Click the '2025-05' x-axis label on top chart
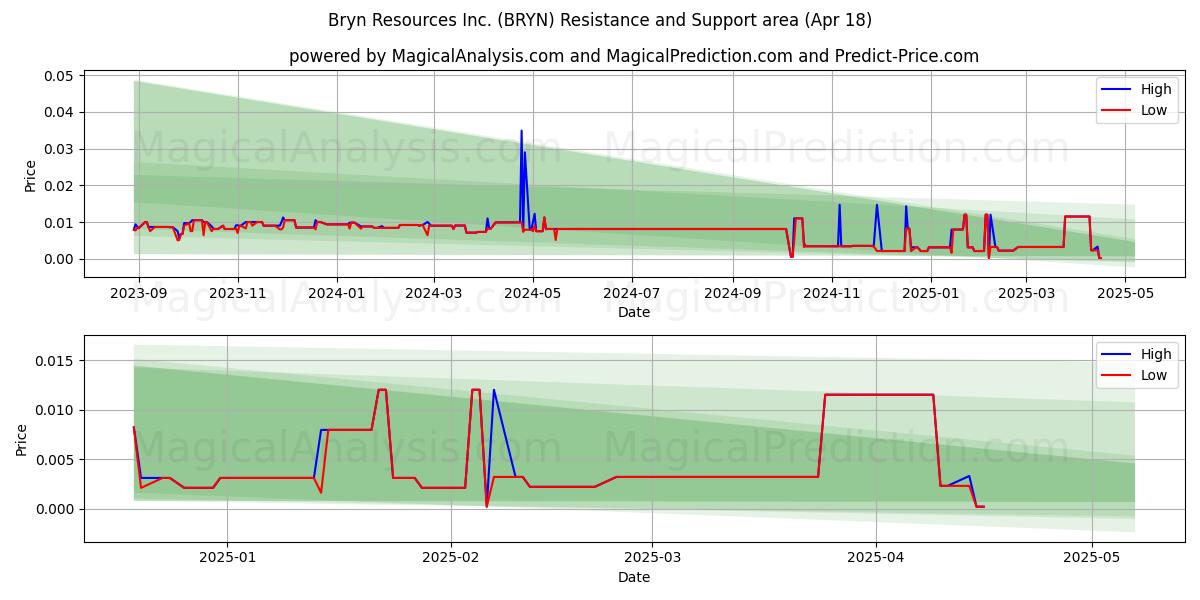 1126,294
